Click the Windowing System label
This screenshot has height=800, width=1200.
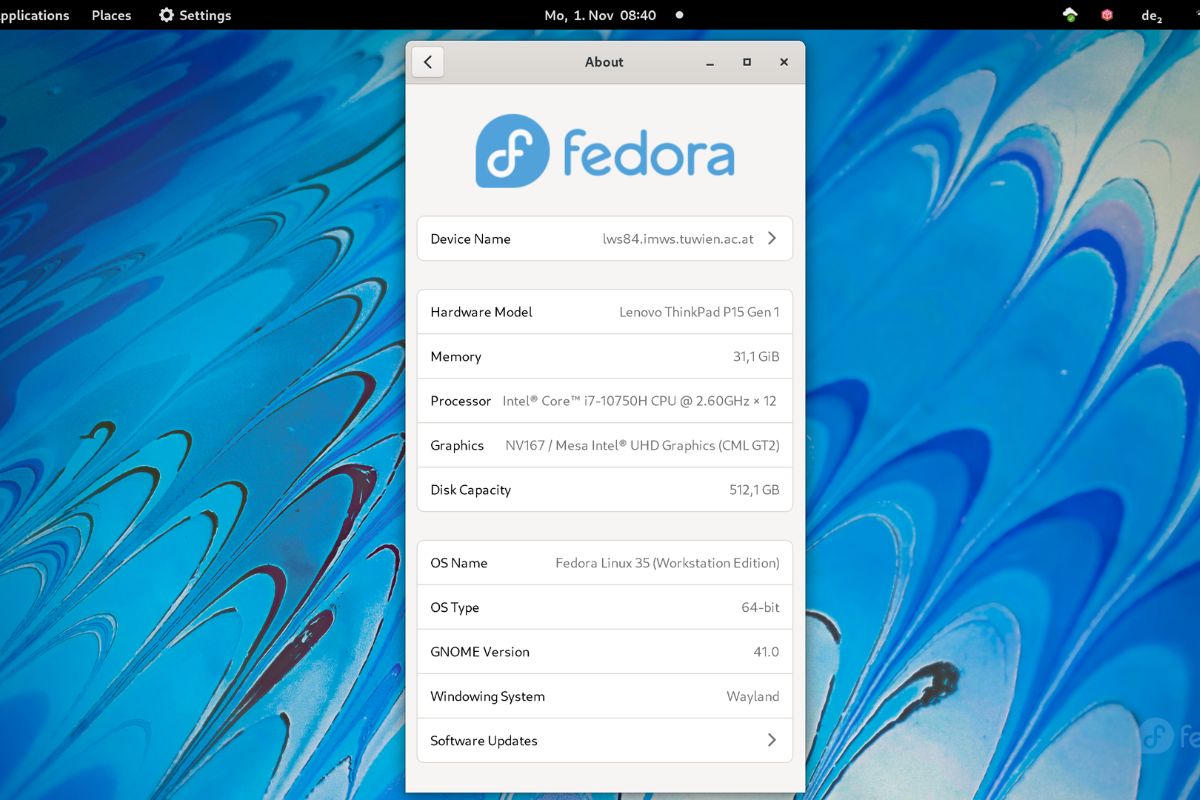click(x=488, y=697)
